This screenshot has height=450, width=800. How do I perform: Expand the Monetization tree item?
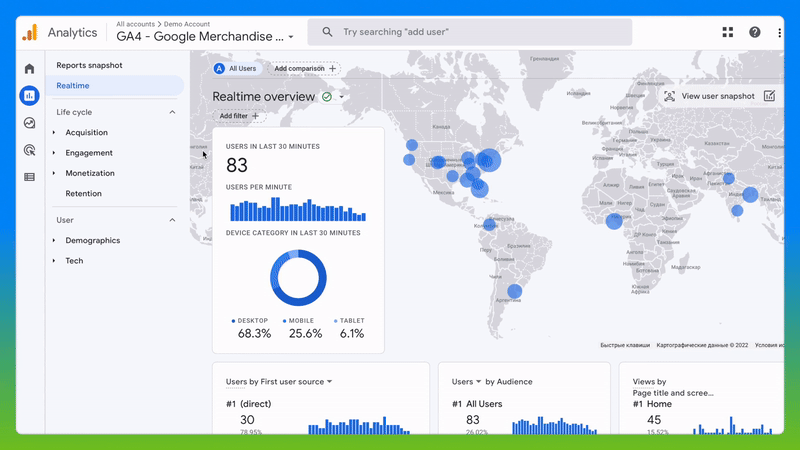54,173
